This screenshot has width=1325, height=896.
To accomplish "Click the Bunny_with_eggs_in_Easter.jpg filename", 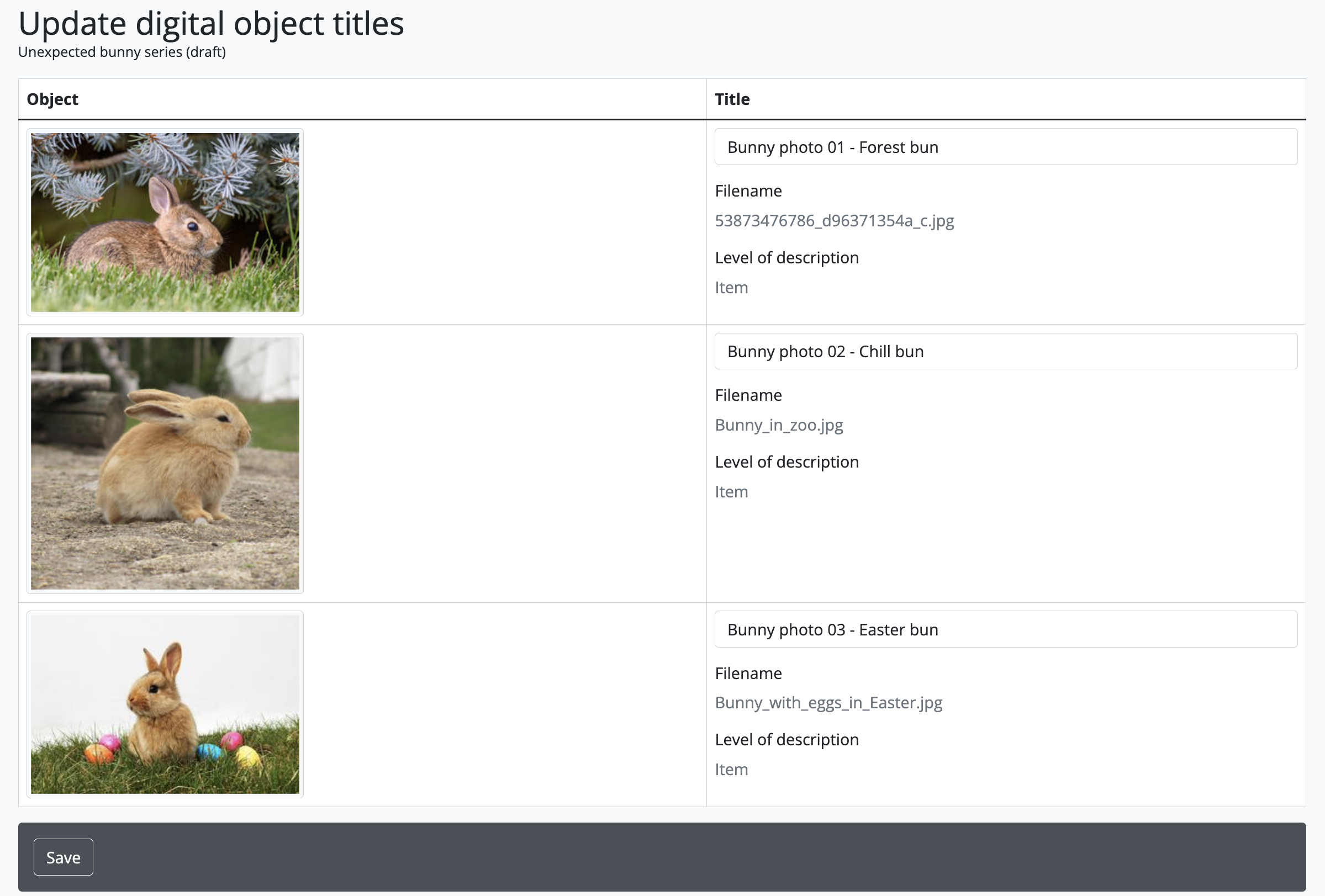I will pyautogui.click(x=828, y=702).
